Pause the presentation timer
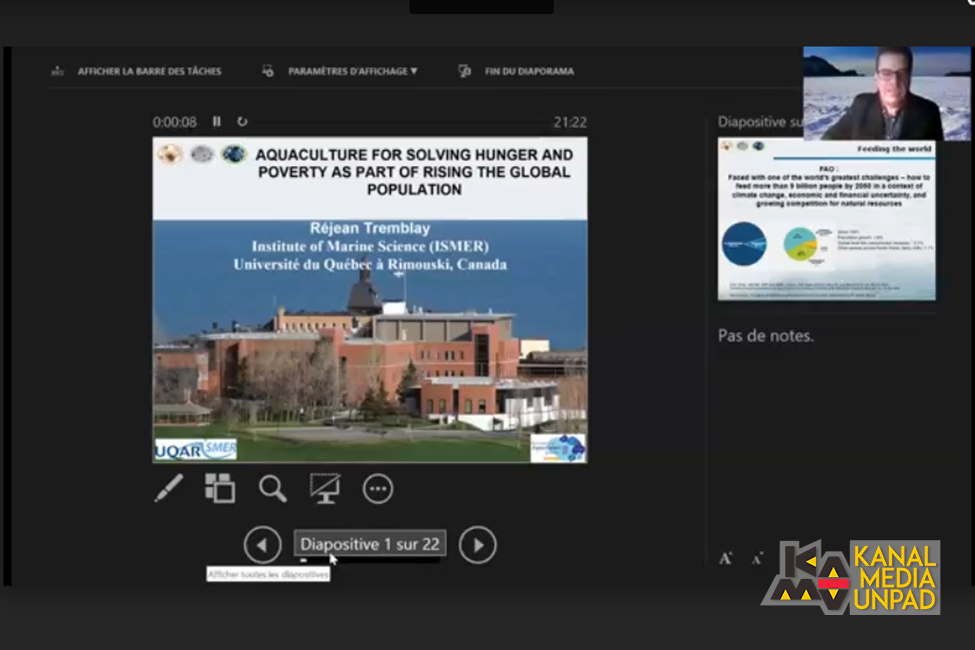Screen dimensions: 975x650 pos(217,122)
